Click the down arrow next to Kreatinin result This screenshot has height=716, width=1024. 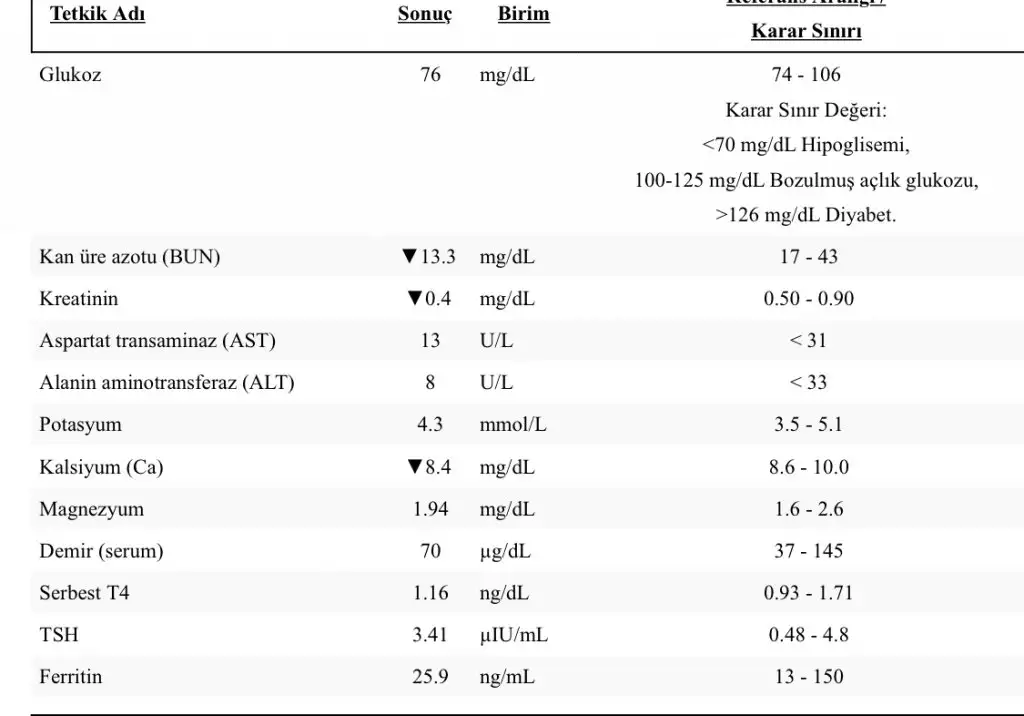point(415,299)
